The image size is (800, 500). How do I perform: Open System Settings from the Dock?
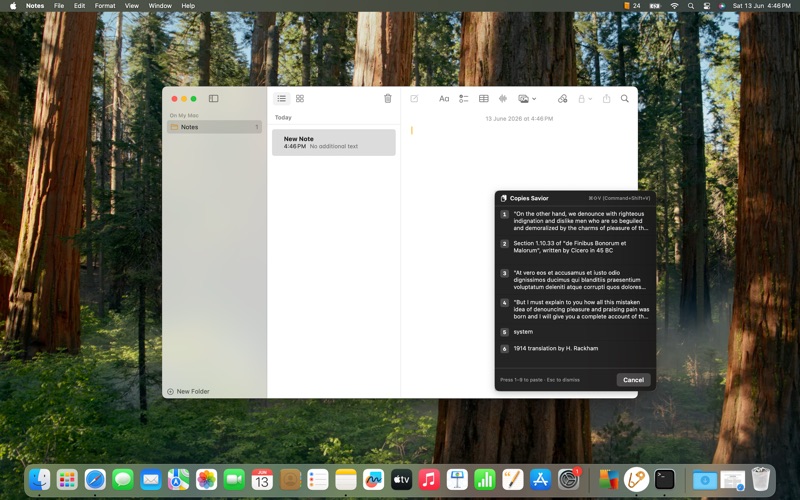[x=568, y=480]
